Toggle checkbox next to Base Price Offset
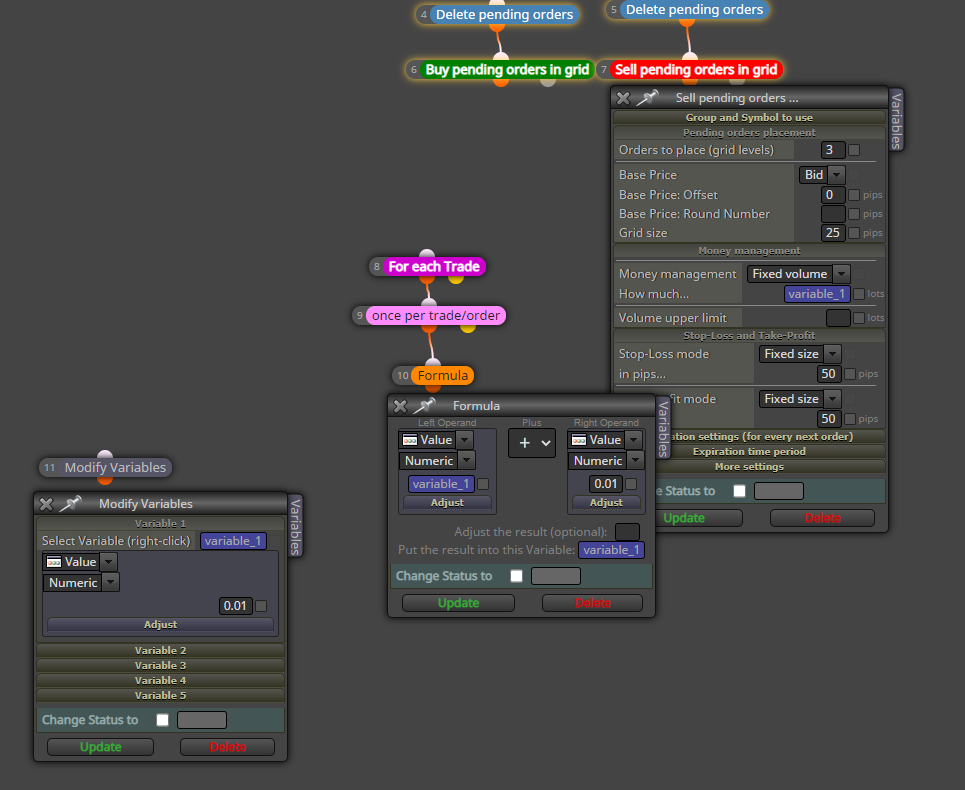This screenshot has height=790, width=965. (x=854, y=195)
